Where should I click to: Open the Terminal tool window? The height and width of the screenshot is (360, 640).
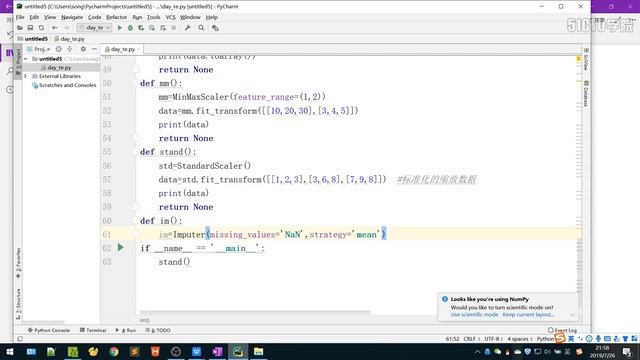(93, 330)
